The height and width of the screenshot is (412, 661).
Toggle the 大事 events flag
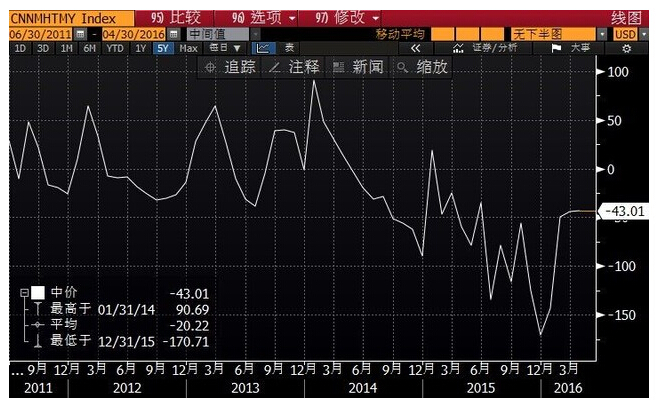pos(571,48)
